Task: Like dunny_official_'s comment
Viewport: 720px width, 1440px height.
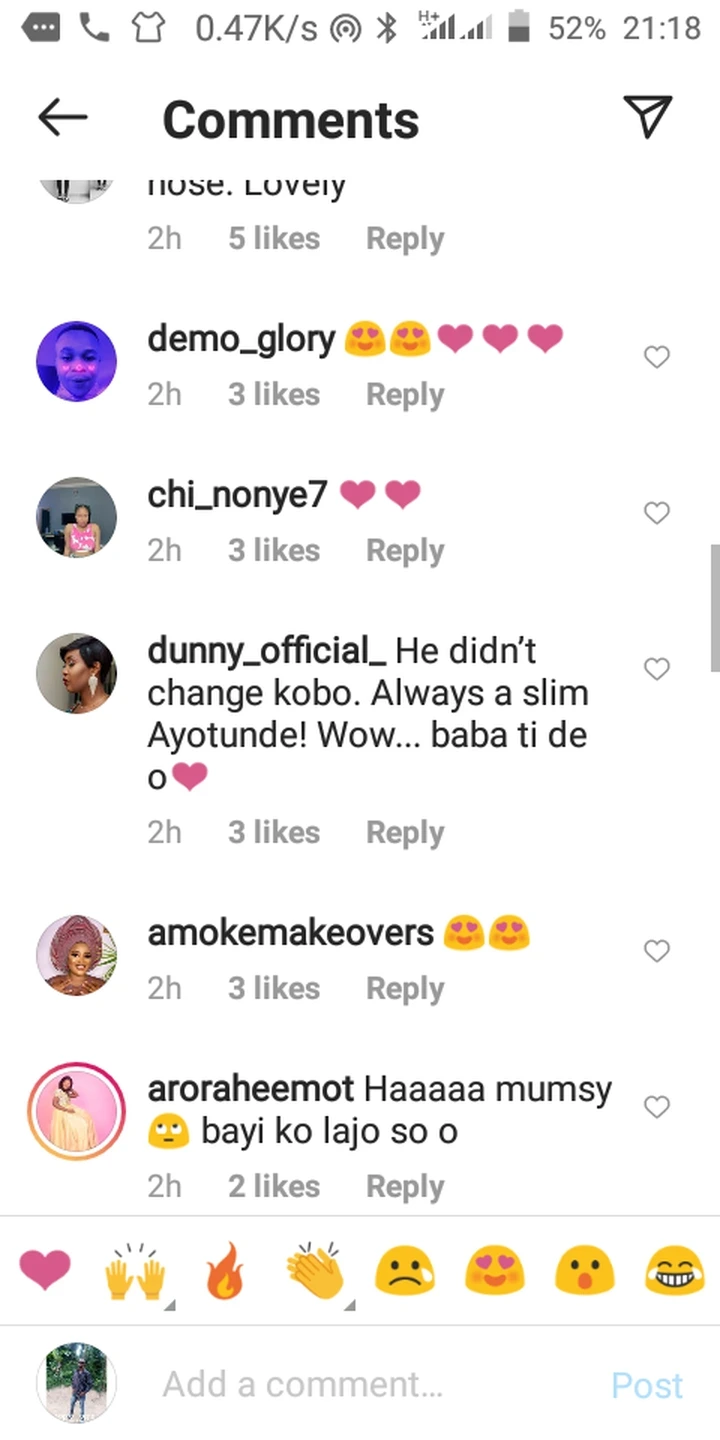Action: 656,669
